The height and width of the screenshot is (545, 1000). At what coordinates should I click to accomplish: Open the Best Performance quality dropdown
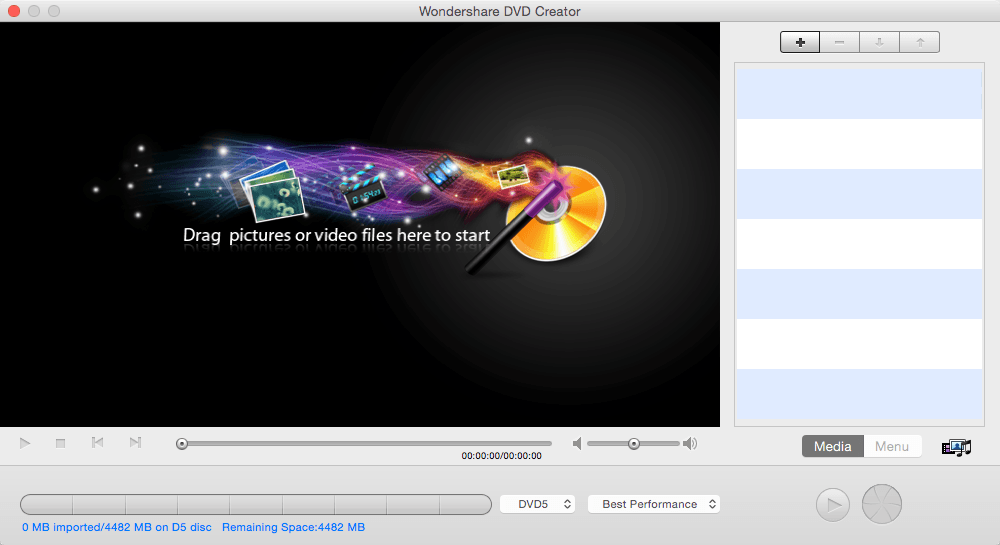click(x=654, y=504)
